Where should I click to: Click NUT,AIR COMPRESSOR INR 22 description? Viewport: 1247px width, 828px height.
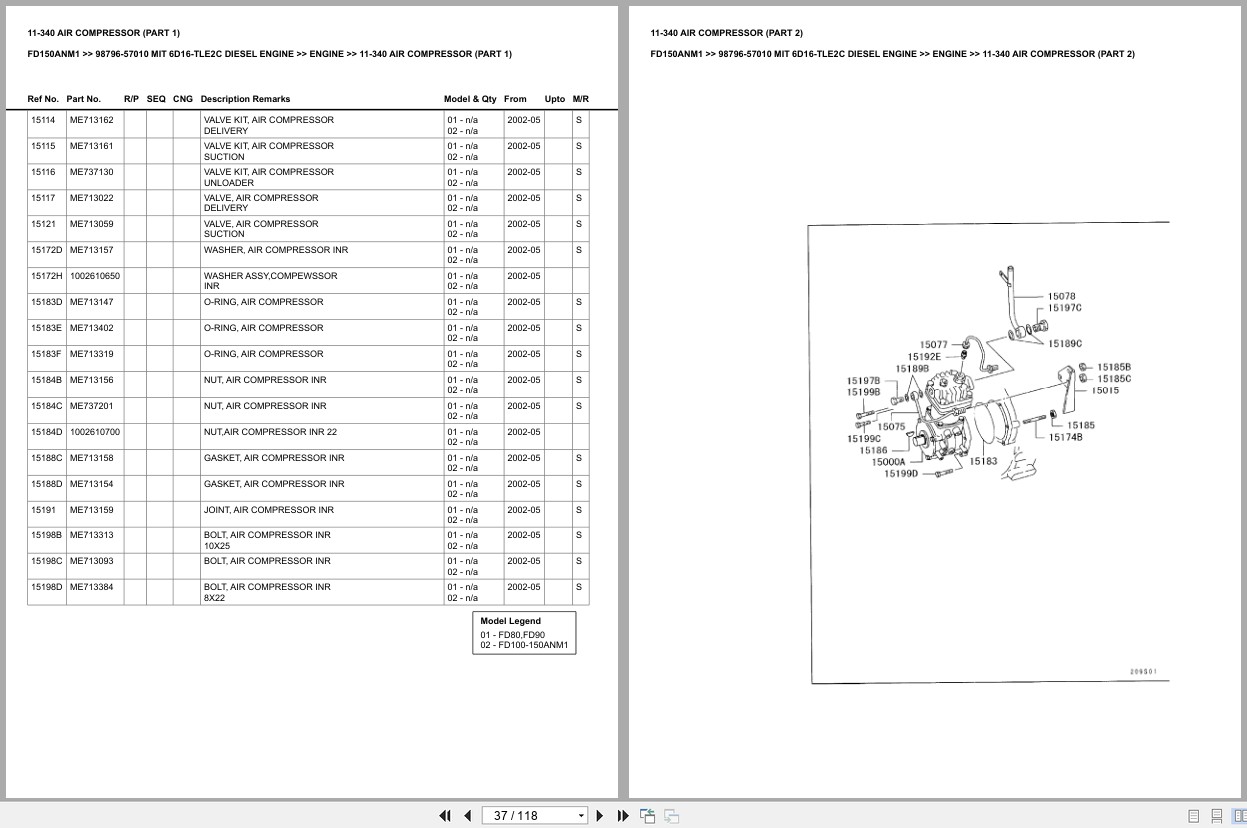tap(271, 432)
